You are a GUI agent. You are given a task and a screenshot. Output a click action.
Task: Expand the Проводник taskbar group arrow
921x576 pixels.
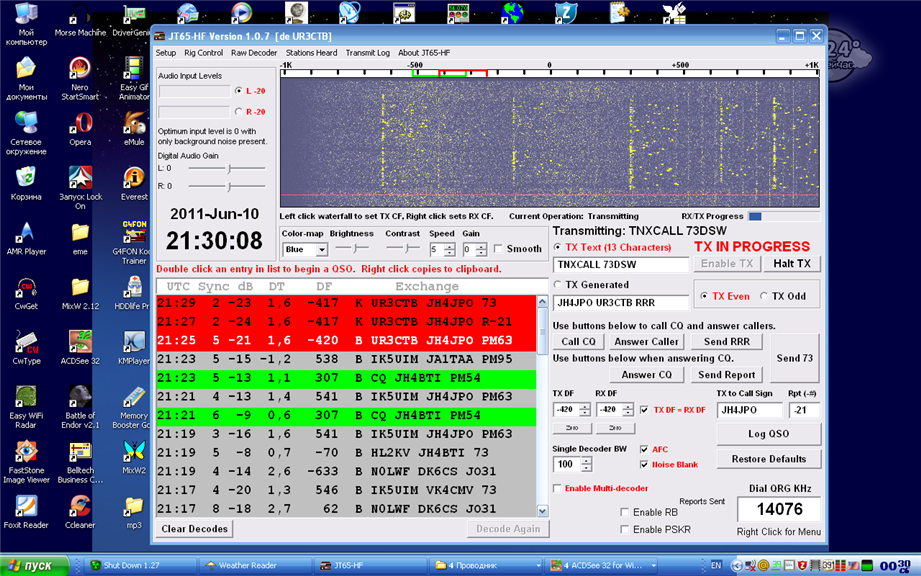pyautogui.click(x=538, y=566)
